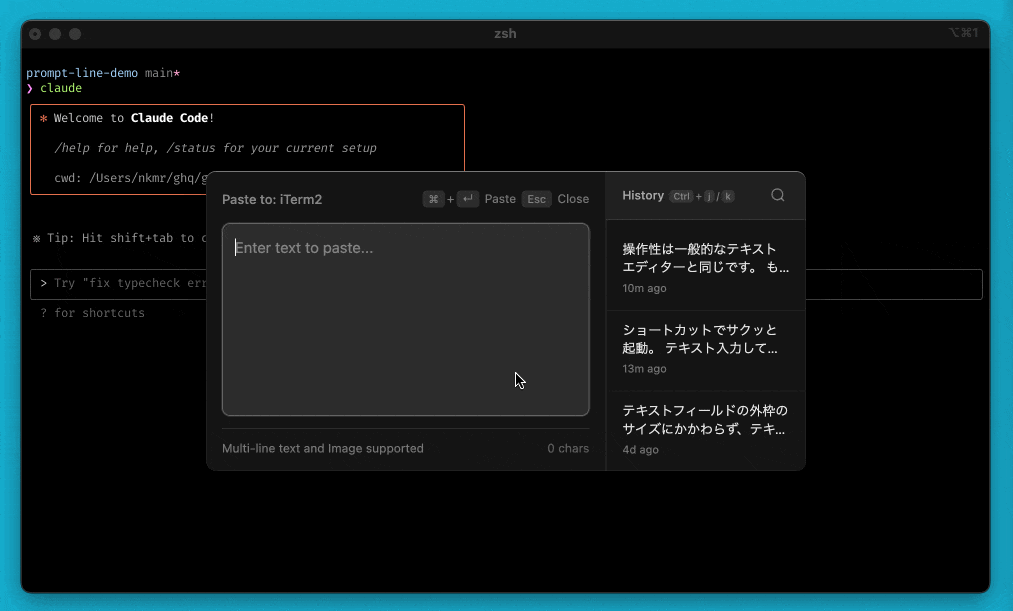Click 'Welcome to Claude Code!' text in terminal
1013x611 pixels.
134,118
